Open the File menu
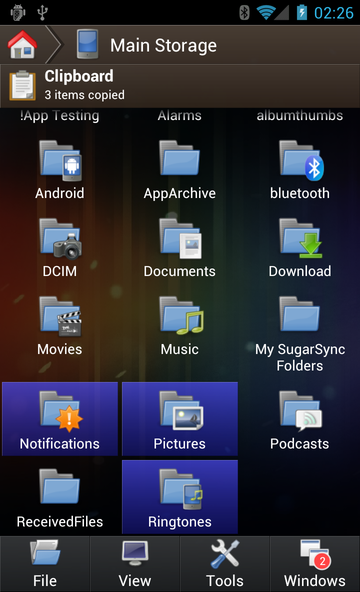The height and width of the screenshot is (592, 360). pos(45,564)
